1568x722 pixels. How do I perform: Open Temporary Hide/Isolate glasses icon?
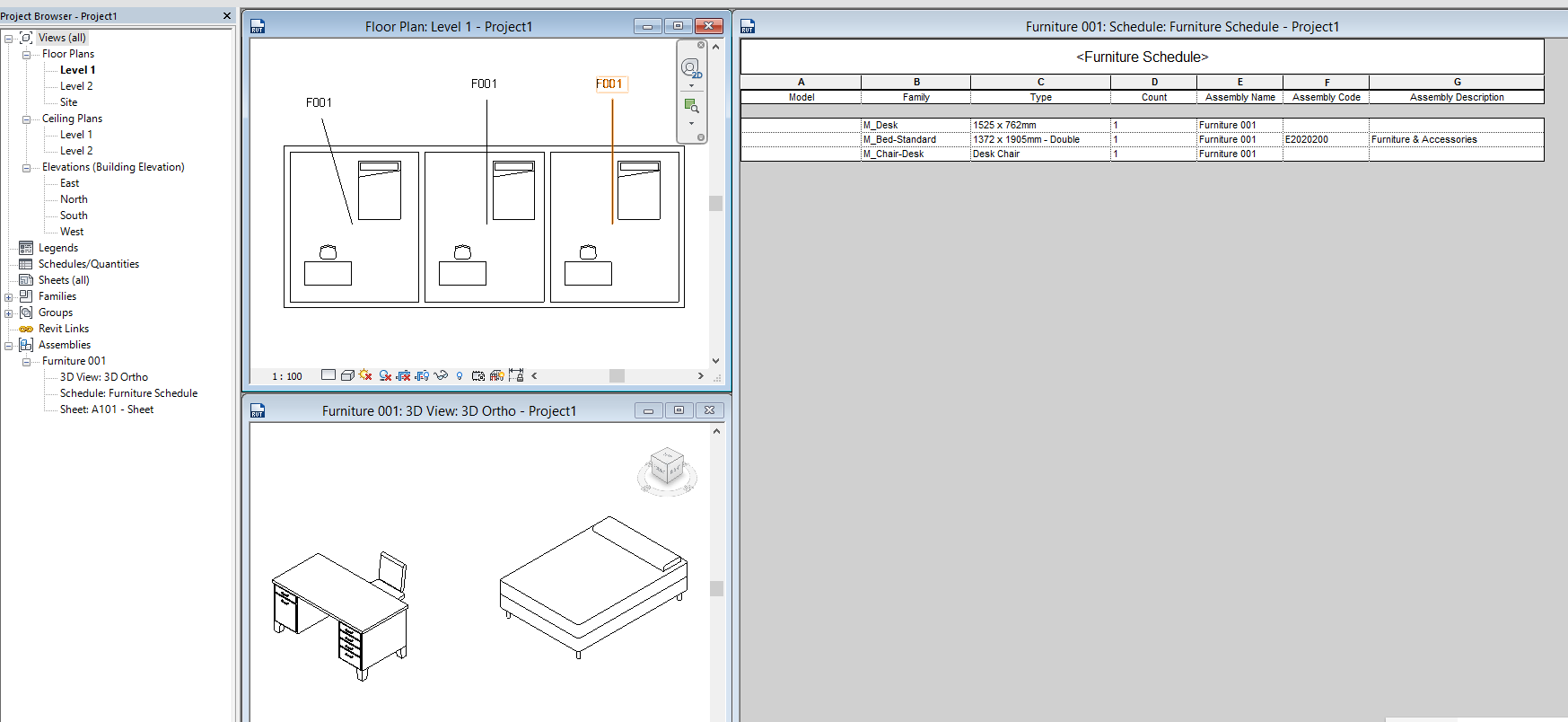tap(441, 375)
